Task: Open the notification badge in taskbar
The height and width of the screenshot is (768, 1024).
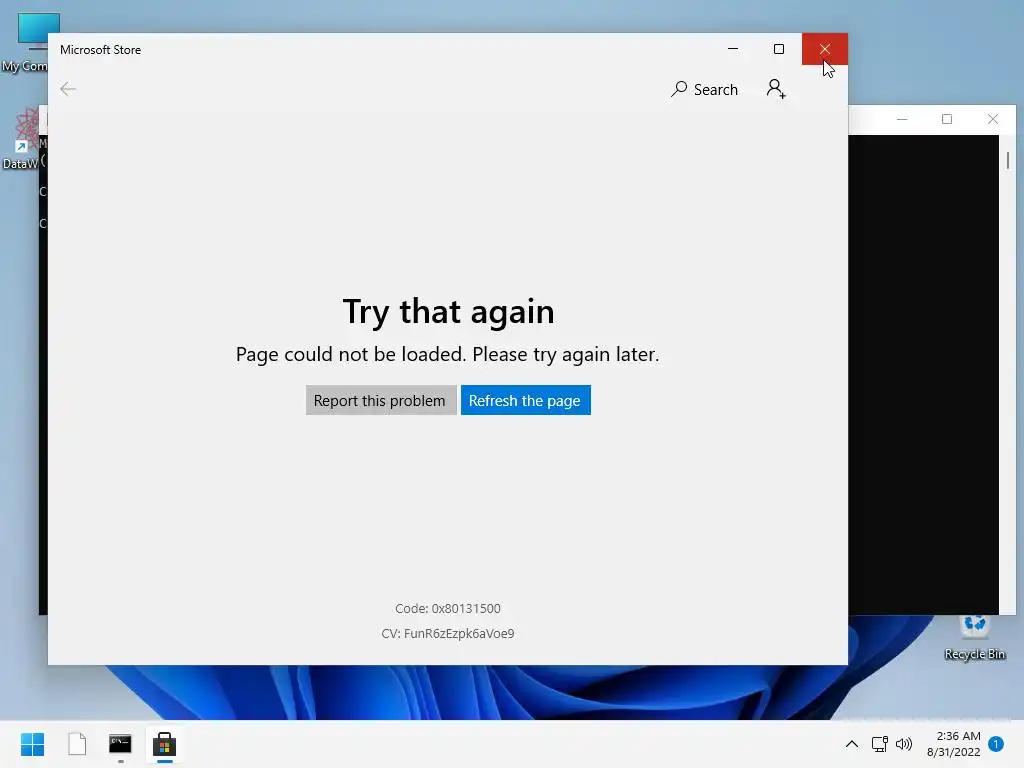Action: [x=995, y=744]
